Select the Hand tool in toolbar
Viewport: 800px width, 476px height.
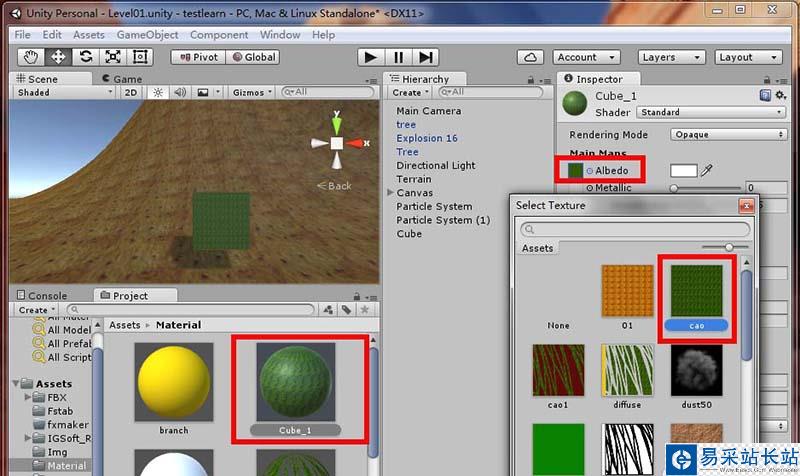(31, 57)
